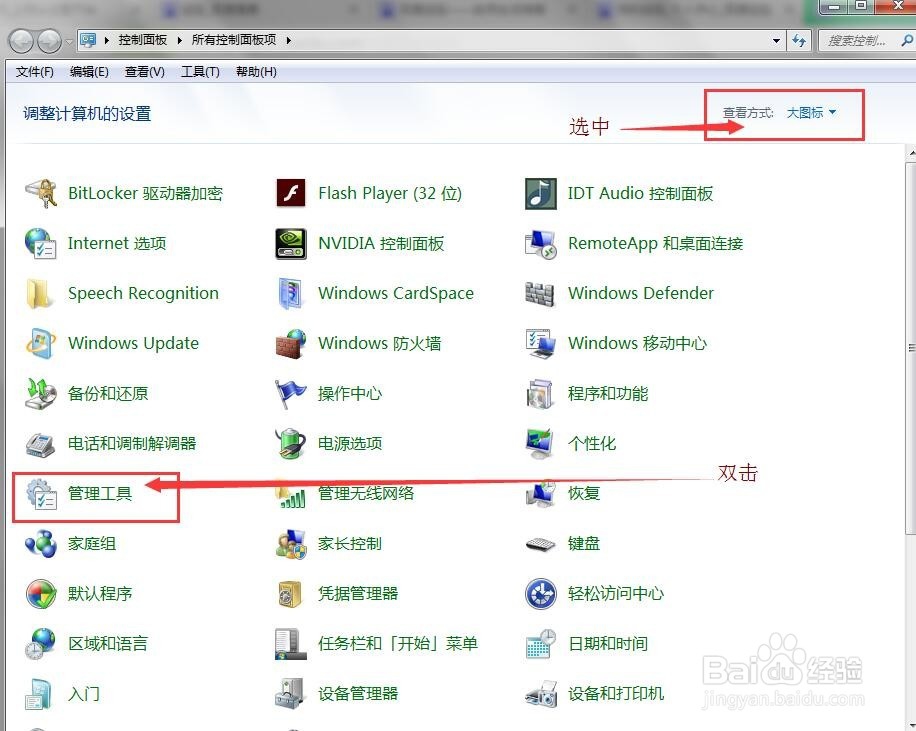The height and width of the screenshot is (731, 916).
Task: Click the vertical scrollbar thumb
Action: click(910, 348)
